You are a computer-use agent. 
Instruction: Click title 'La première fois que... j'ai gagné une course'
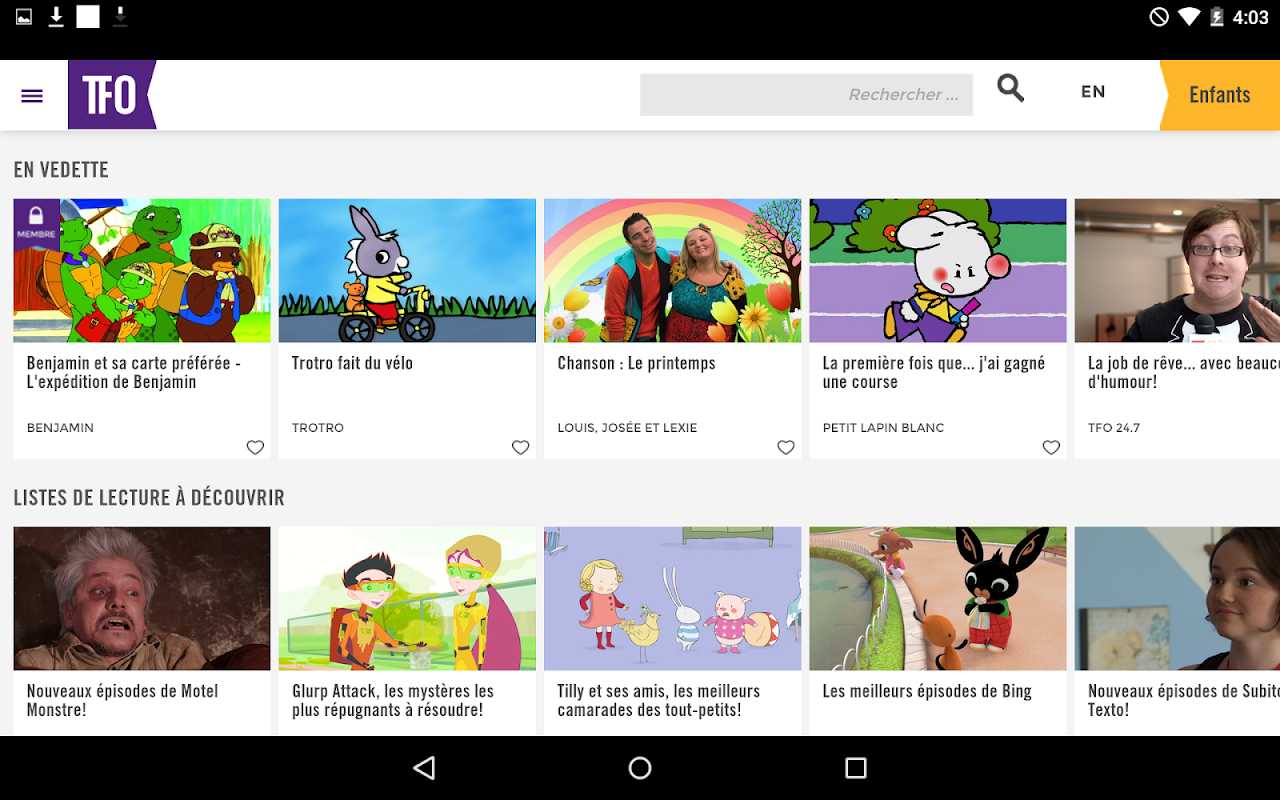point(934,372)
